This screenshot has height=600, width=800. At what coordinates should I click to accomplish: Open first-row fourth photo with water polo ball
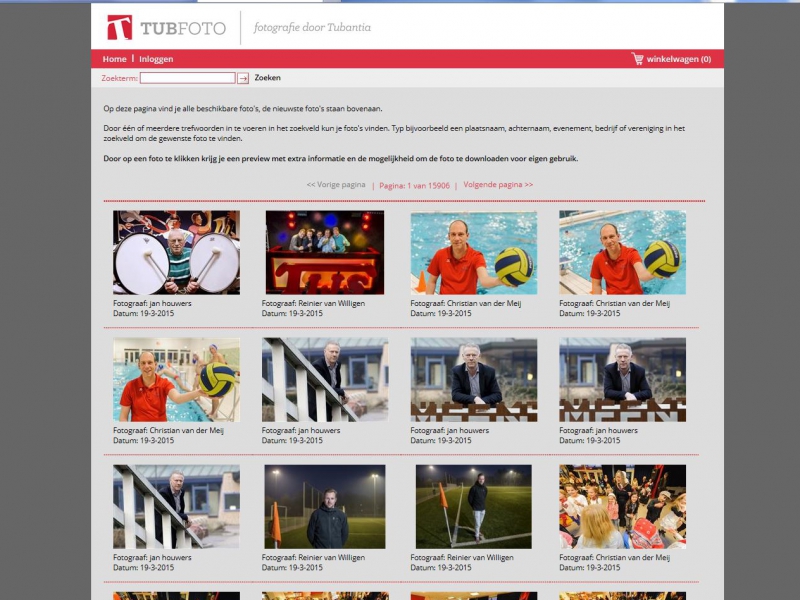point(622,252)
